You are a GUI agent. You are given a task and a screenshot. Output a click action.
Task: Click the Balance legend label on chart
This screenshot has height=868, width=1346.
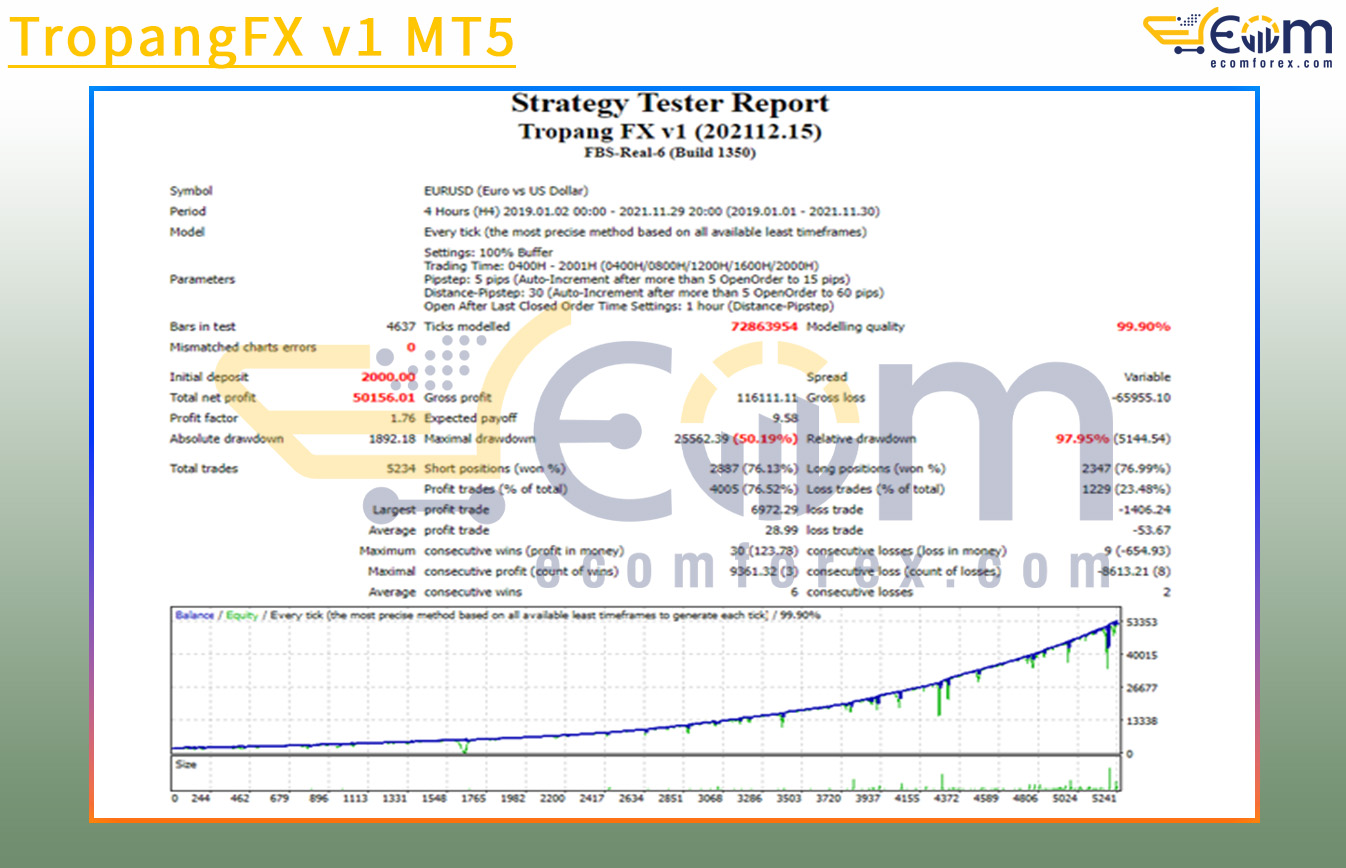pyautogui.click(x=194, y=615)
